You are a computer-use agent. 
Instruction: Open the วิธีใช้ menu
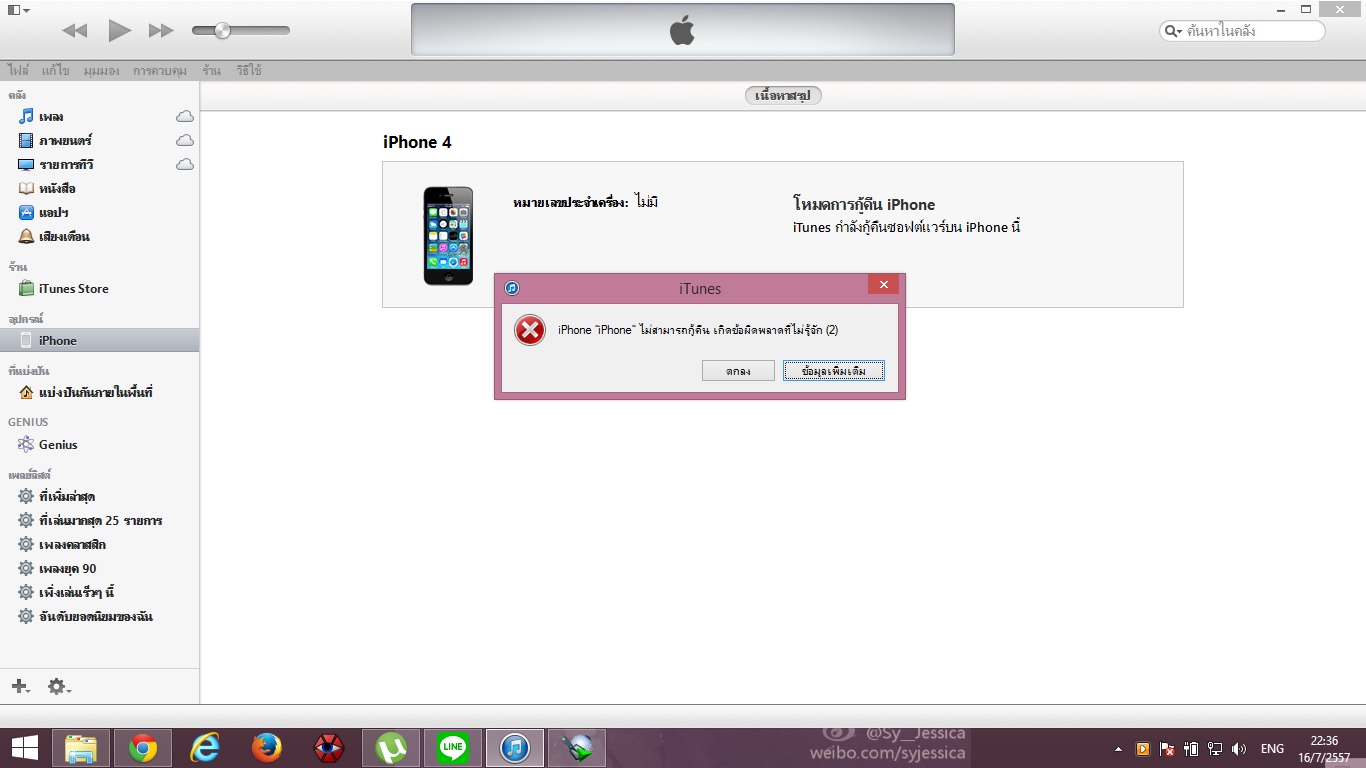[249, 71]
